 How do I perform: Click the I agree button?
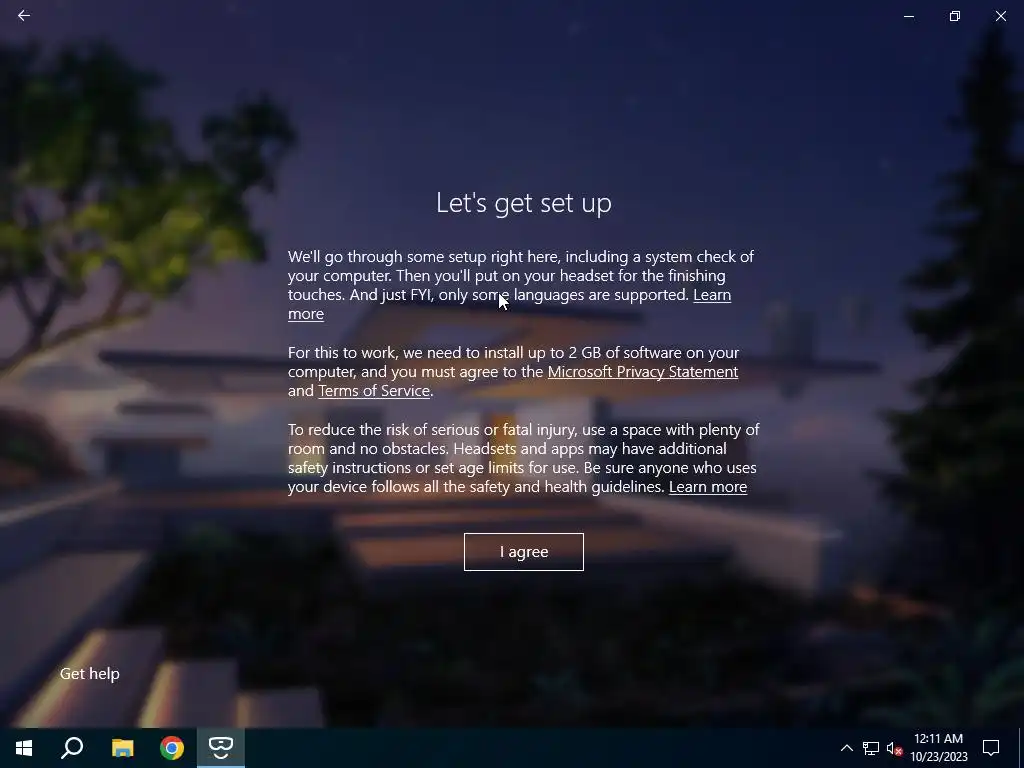coord(524,552)
